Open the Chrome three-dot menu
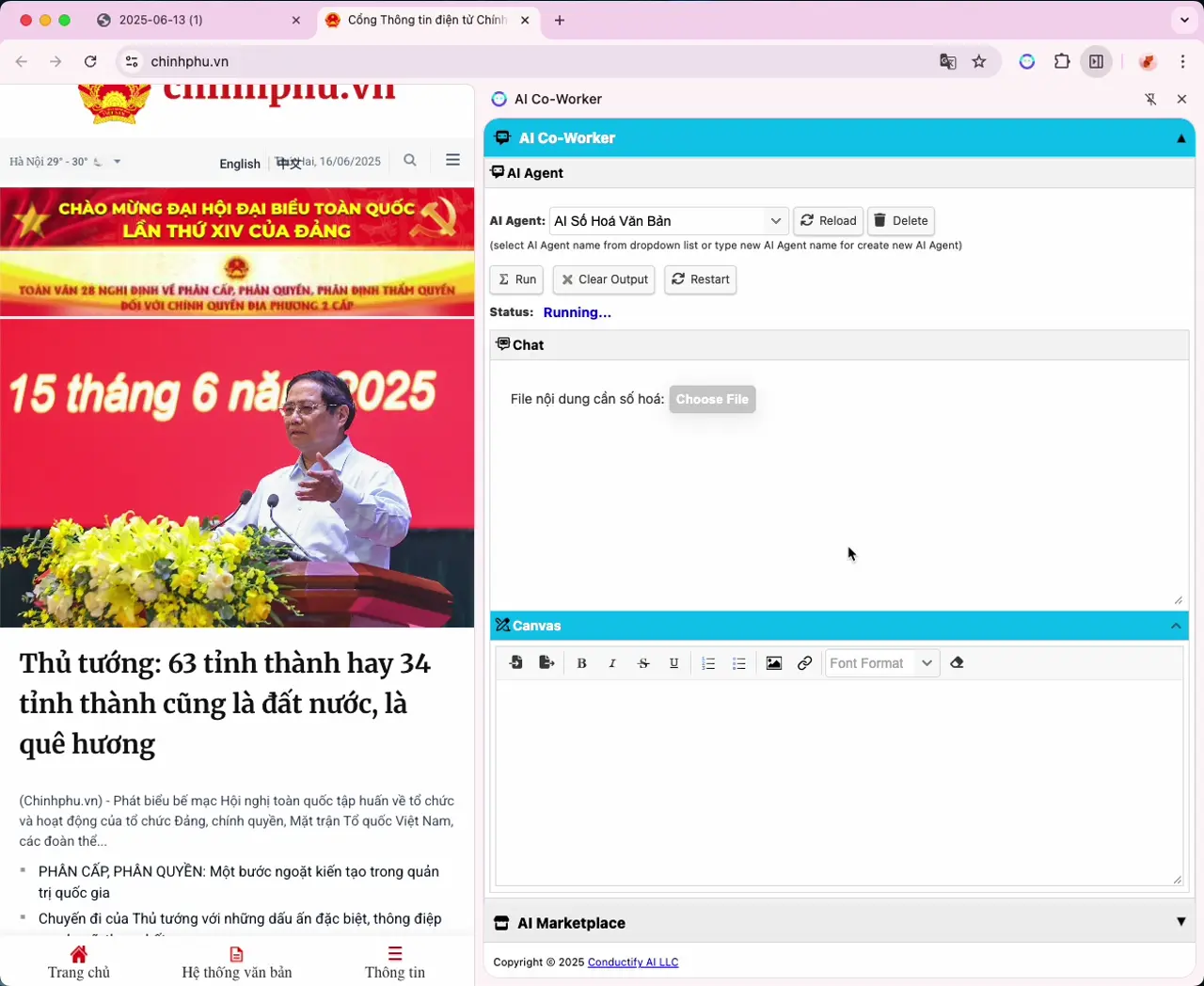Screen dimensions: 1204x986 1183,62
